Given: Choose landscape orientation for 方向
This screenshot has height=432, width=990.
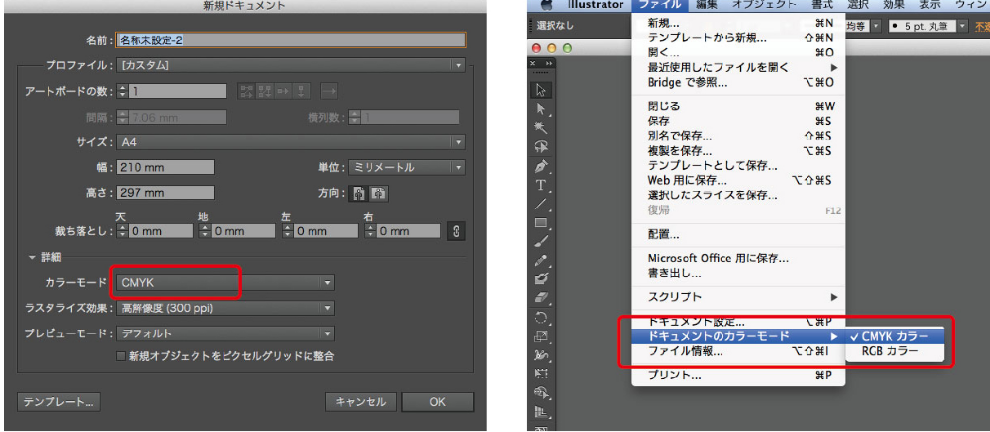Looking at the screenshot, I should [378, 193].
